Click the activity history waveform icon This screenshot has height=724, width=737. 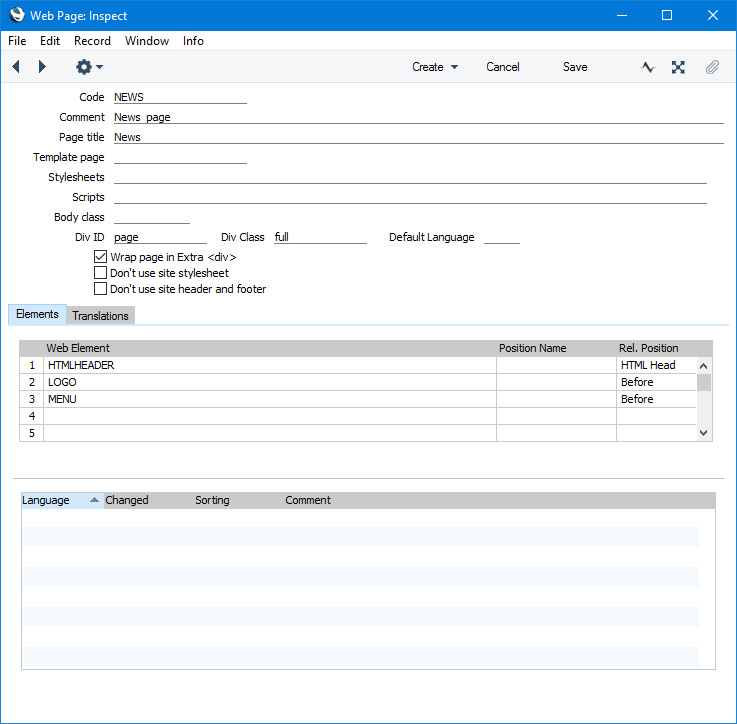tap(648, 67)
